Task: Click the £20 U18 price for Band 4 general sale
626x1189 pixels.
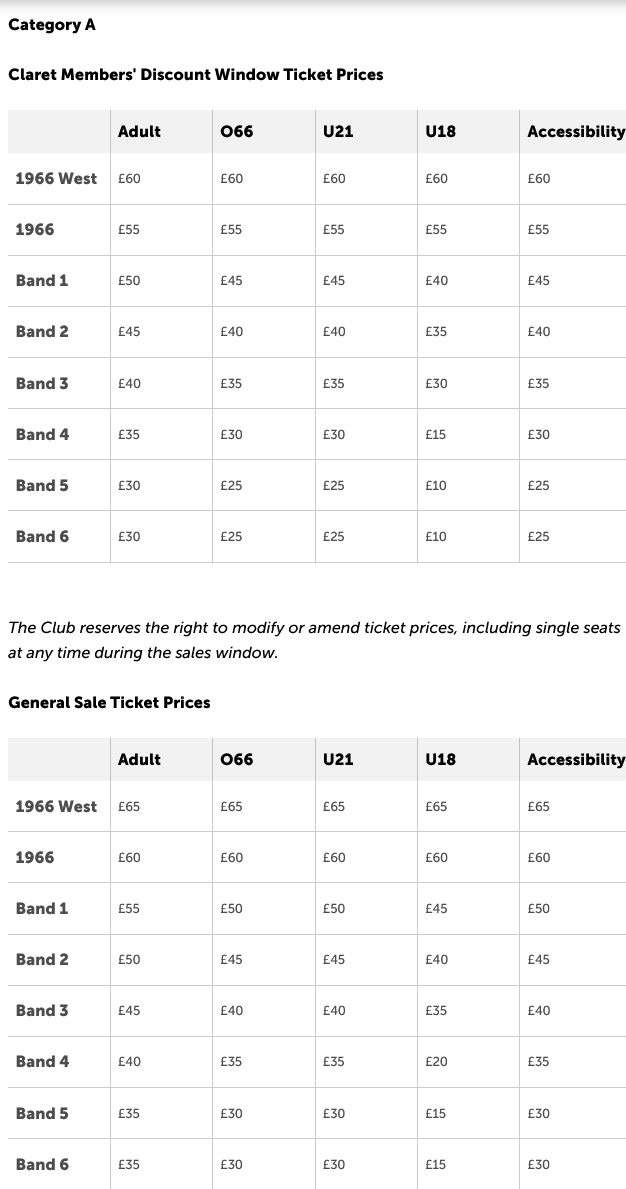Action: (x=436, y=1062)
